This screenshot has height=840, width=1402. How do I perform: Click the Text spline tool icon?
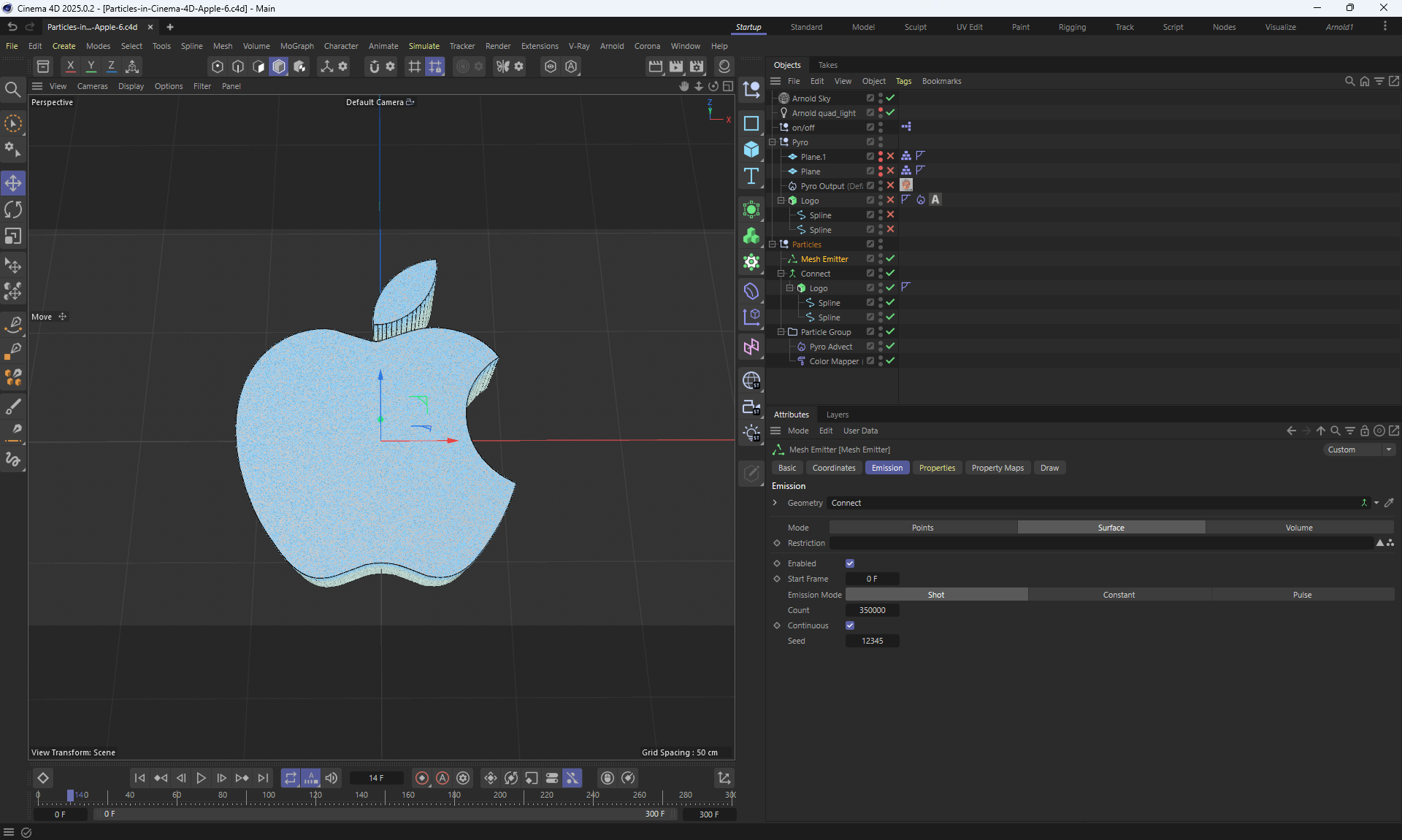751,177
